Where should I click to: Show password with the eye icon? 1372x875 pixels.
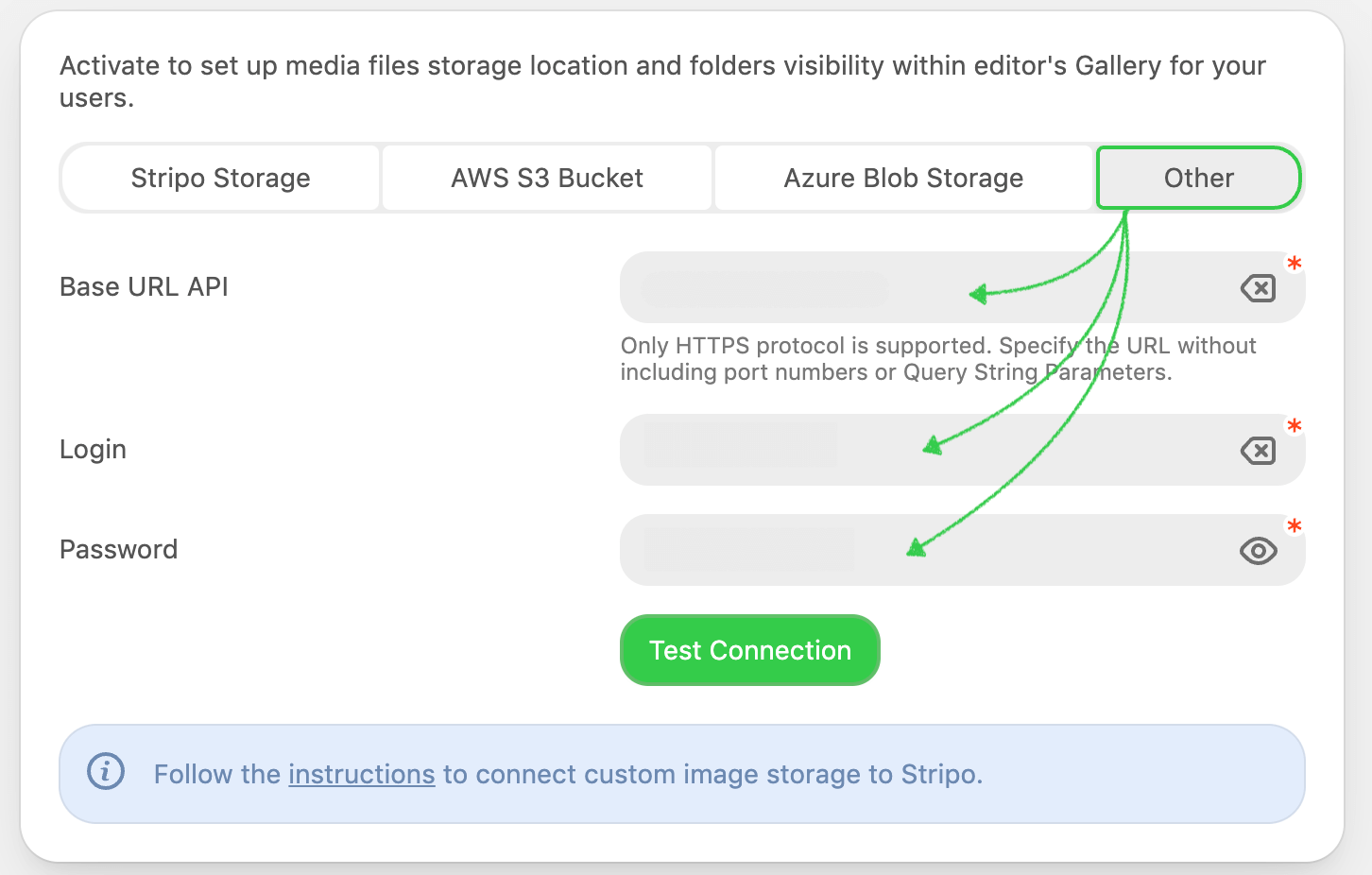point(1258,551)
